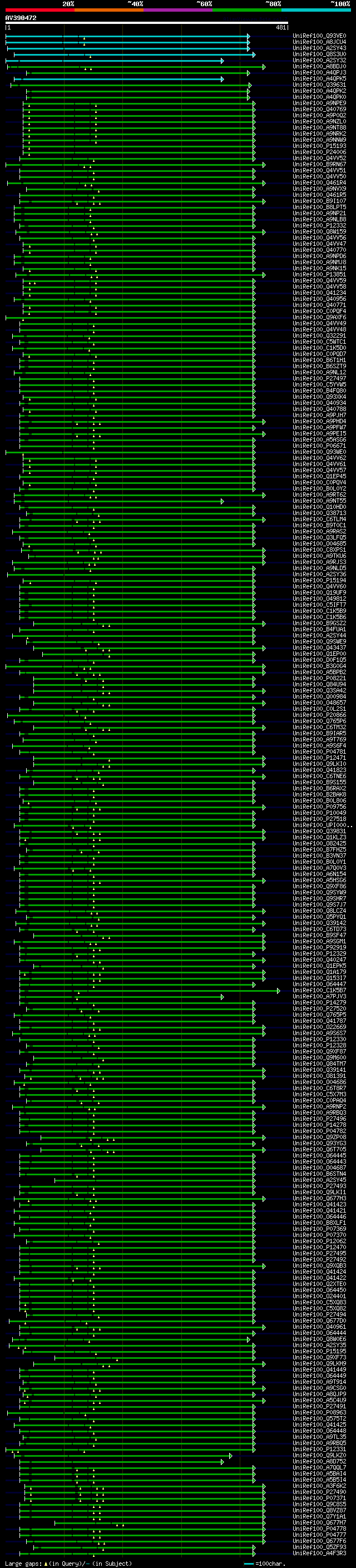
Task: Select hit label UniRef100_A3F6K2
Action: coord(319,1486)
